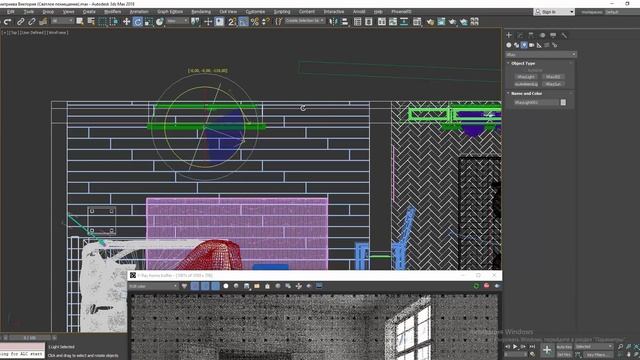The height and width of the screenshot is (360, 640).
Task: Toggle the Ribbon display icon
Action: (382, 21)
